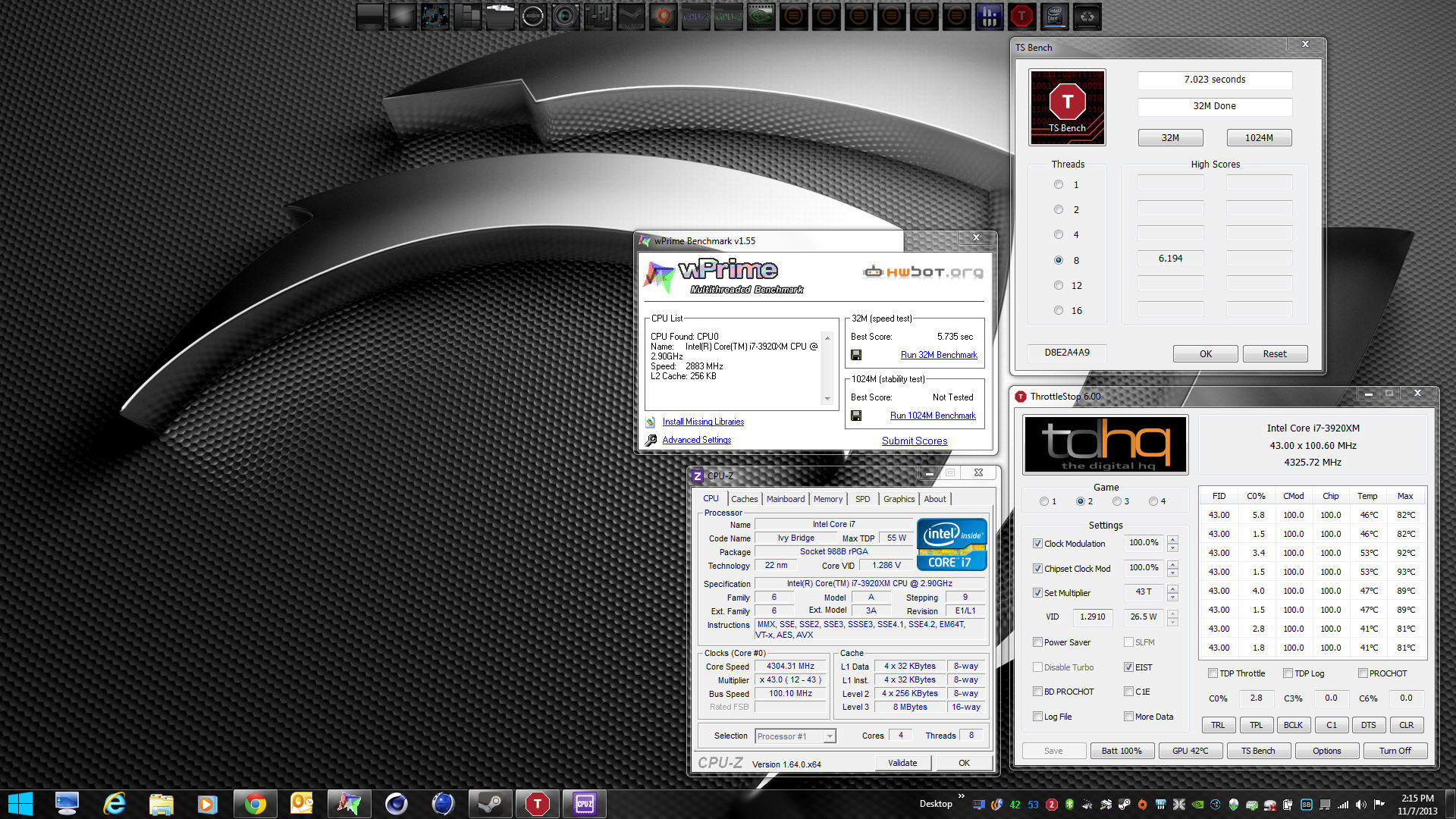The width and height of the screenshot is (1456, 819).
Task: Run the 32M test in TS Bench
Action: [x=1170, y=138]
